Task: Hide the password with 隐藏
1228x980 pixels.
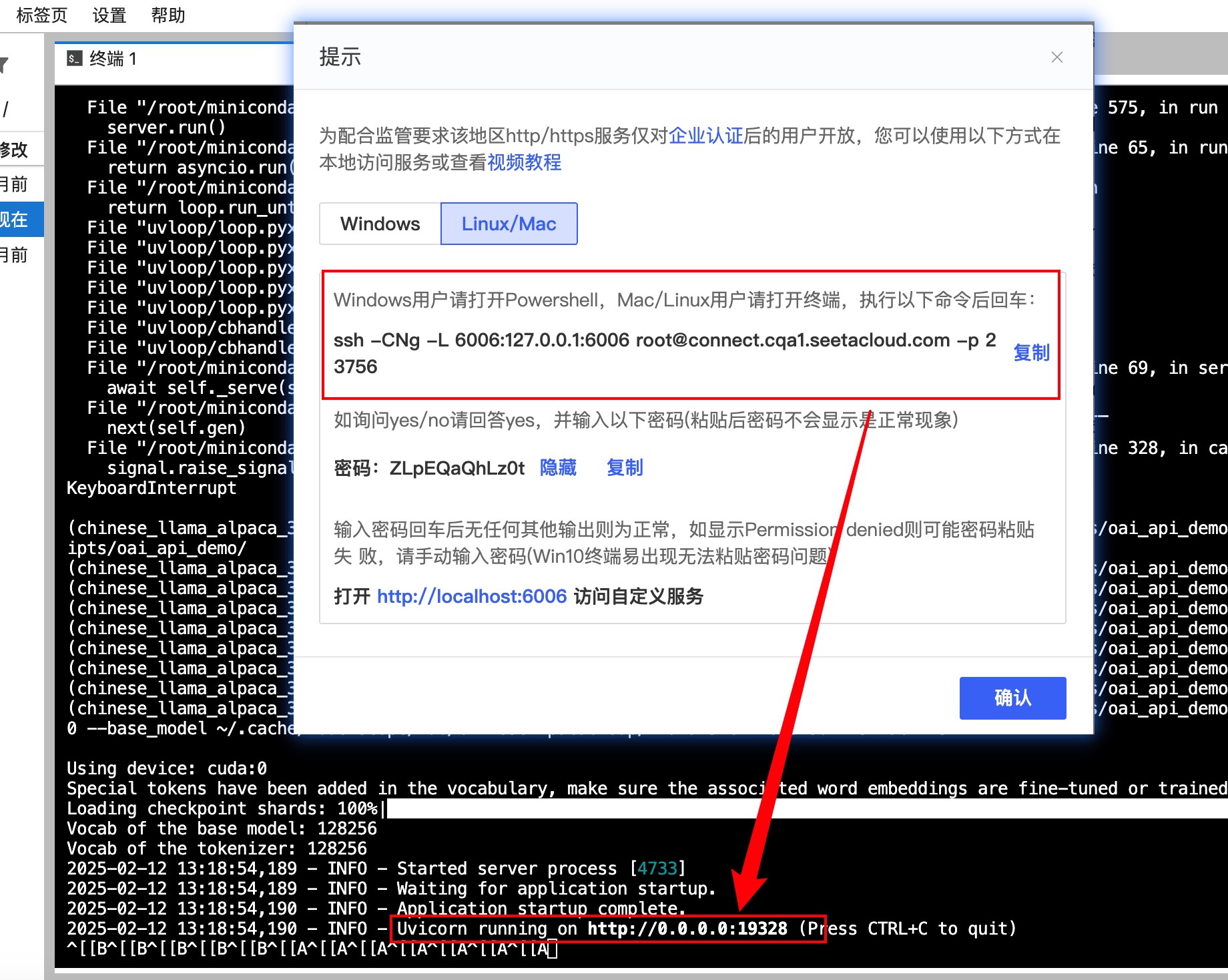Action: coord(558,467)
